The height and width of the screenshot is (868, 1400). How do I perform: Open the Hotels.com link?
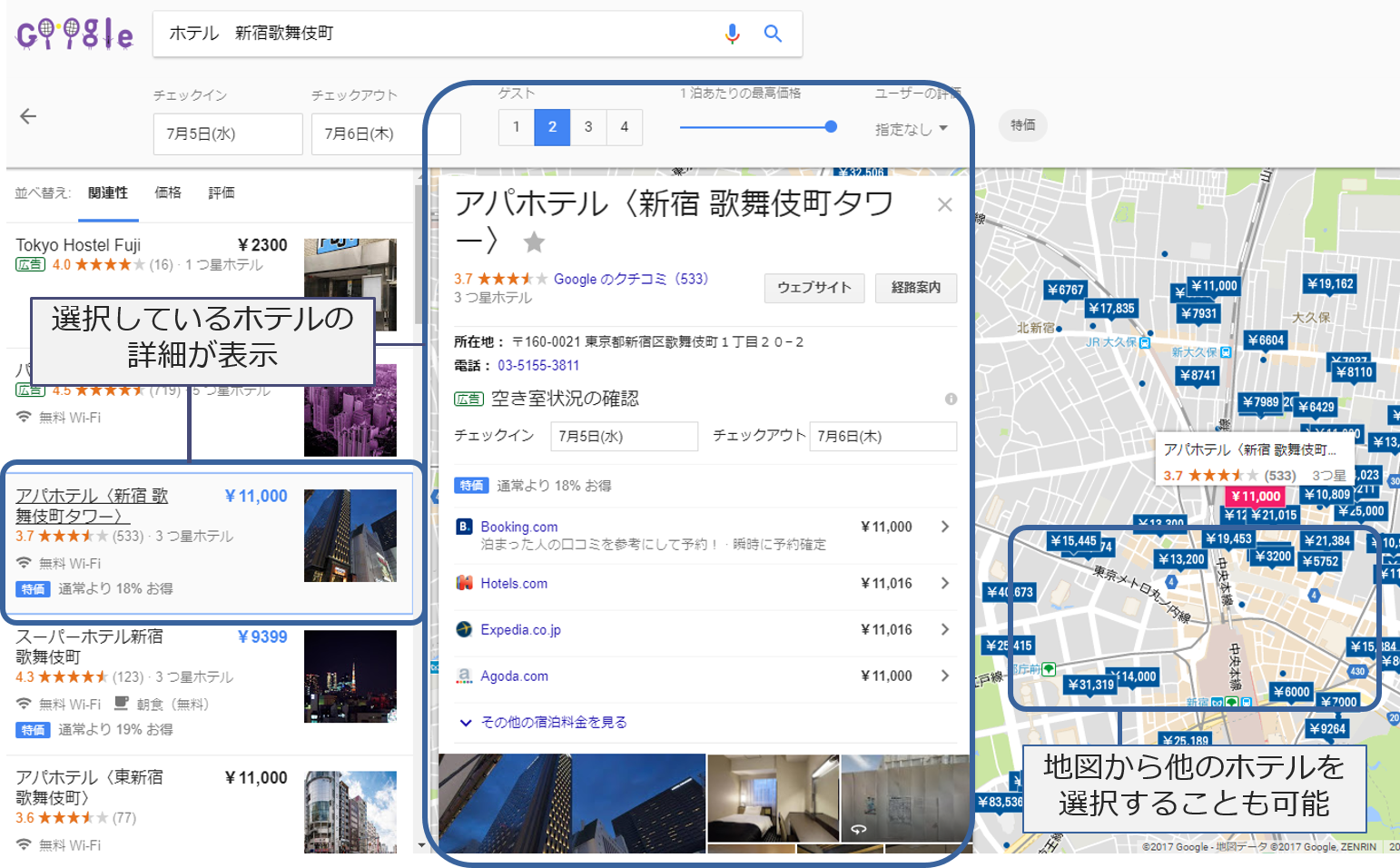pyautogui.click(x=514, y=584)
